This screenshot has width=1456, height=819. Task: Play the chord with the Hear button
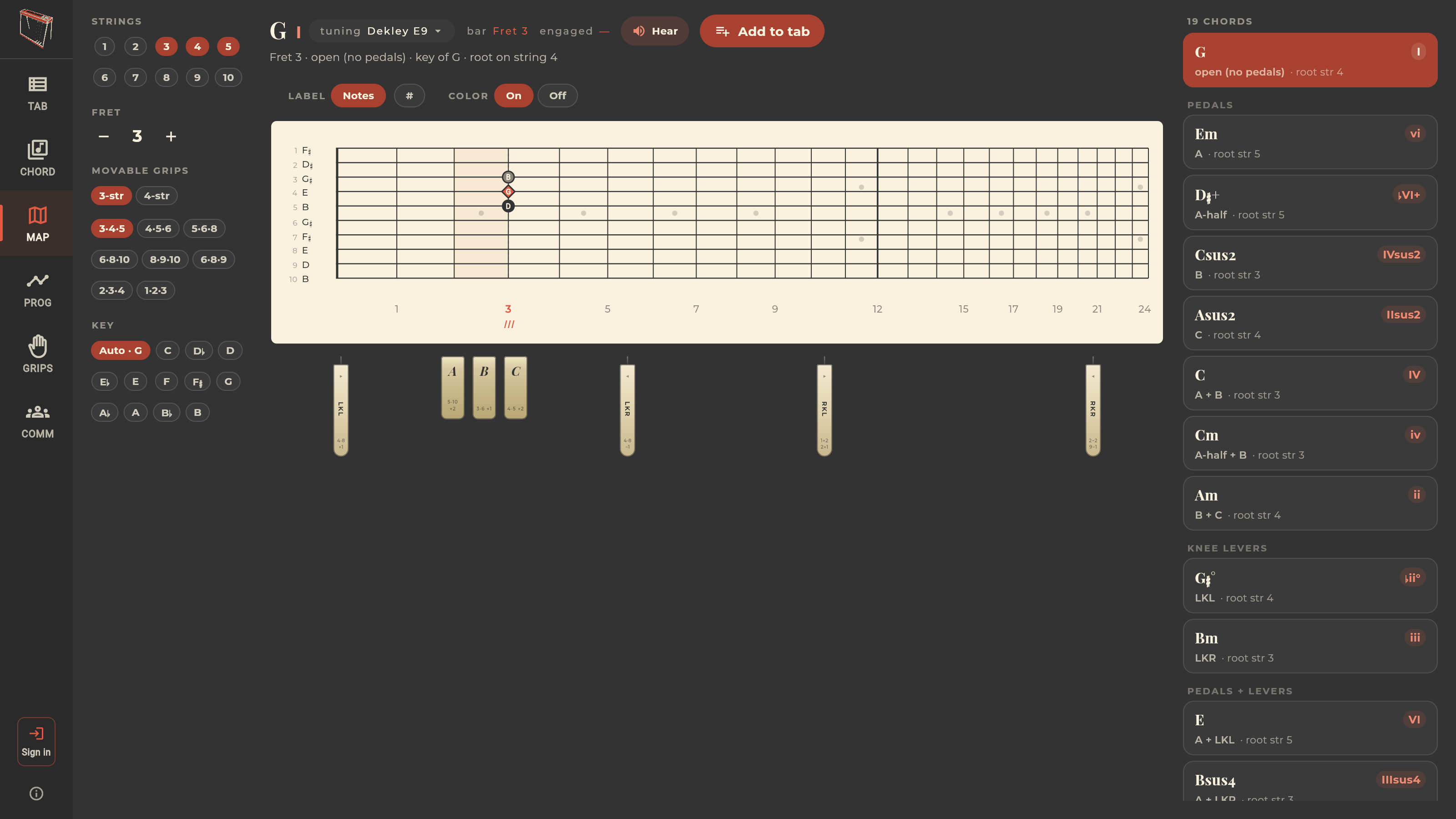coord(655,31)
